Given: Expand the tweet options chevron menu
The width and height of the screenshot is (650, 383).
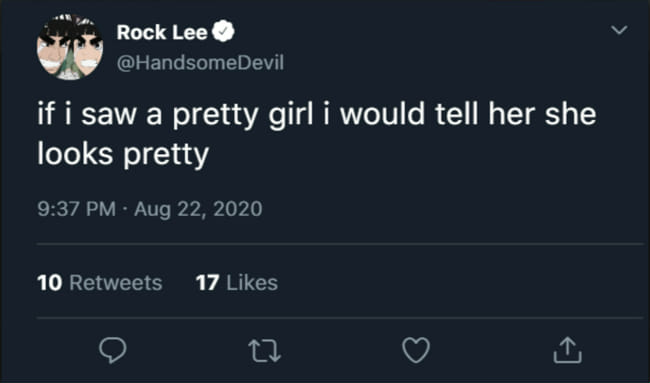Looking at the screenshot, I should click(x=619, y=30).
